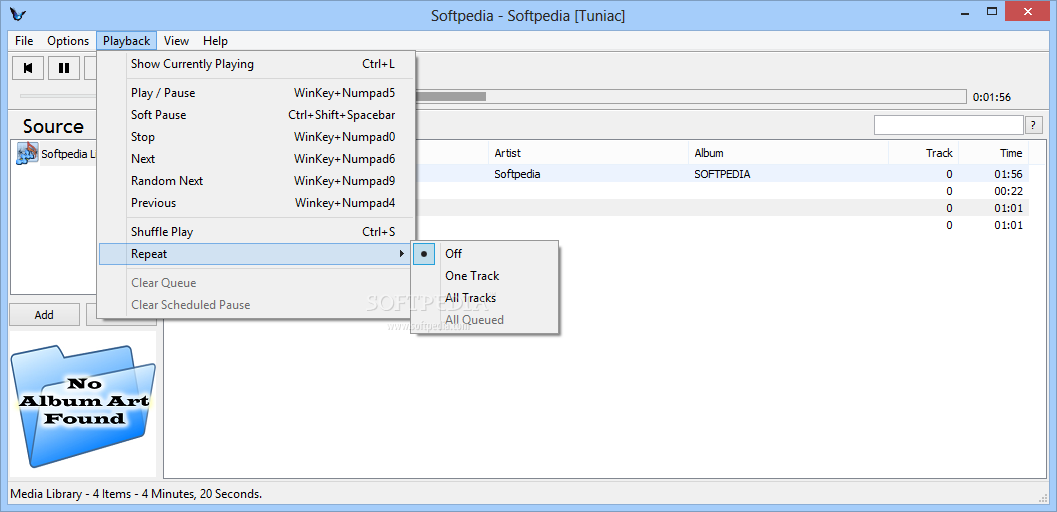The height and width of the screenshot is (512, 1057).
Task: Click the playback seek progress bar
Action: pos(690,97)
